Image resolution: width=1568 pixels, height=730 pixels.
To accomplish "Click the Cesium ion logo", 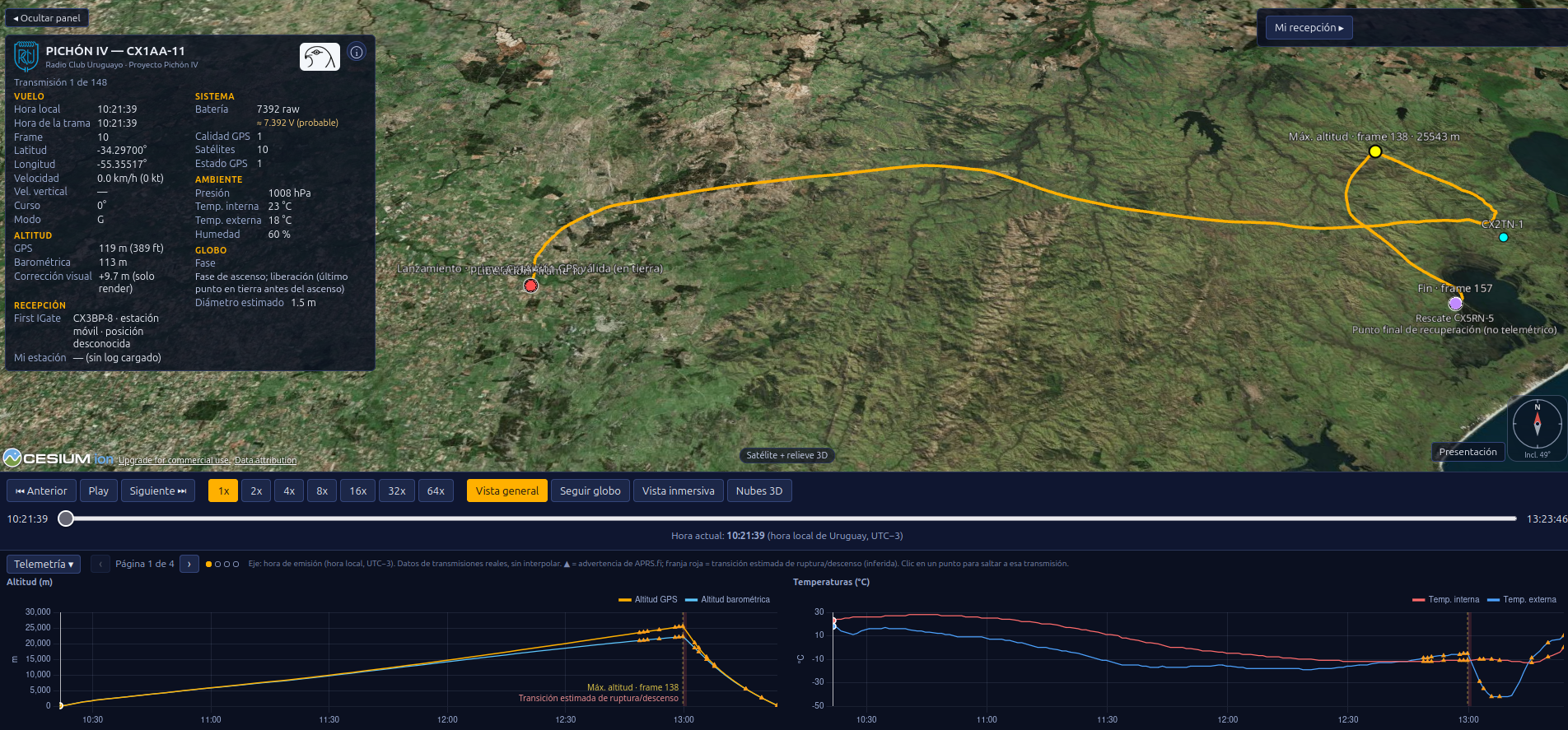I will click(x=58, y=458).
